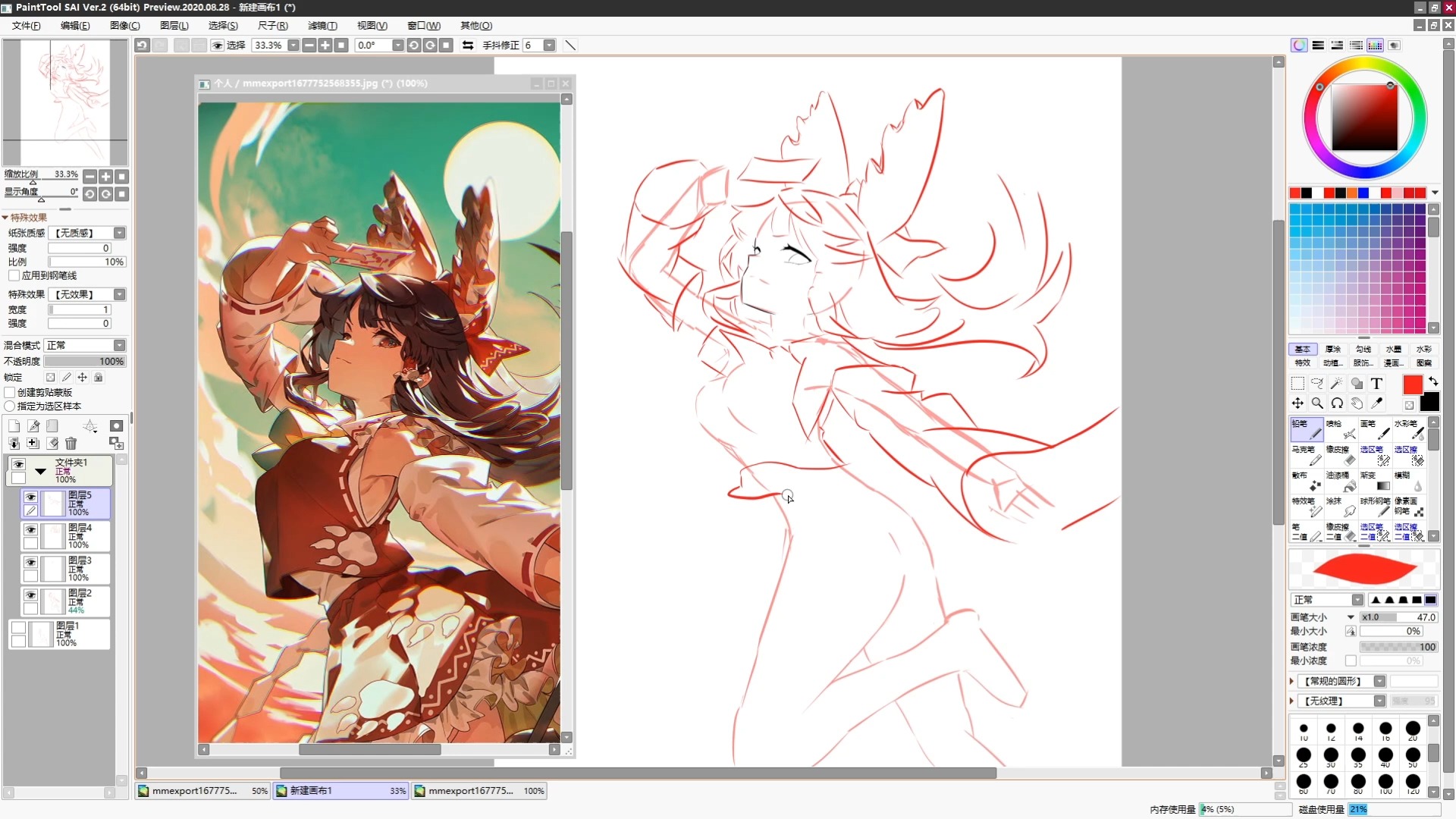Adjust the 画笔大小 brush size slider

1398,617
